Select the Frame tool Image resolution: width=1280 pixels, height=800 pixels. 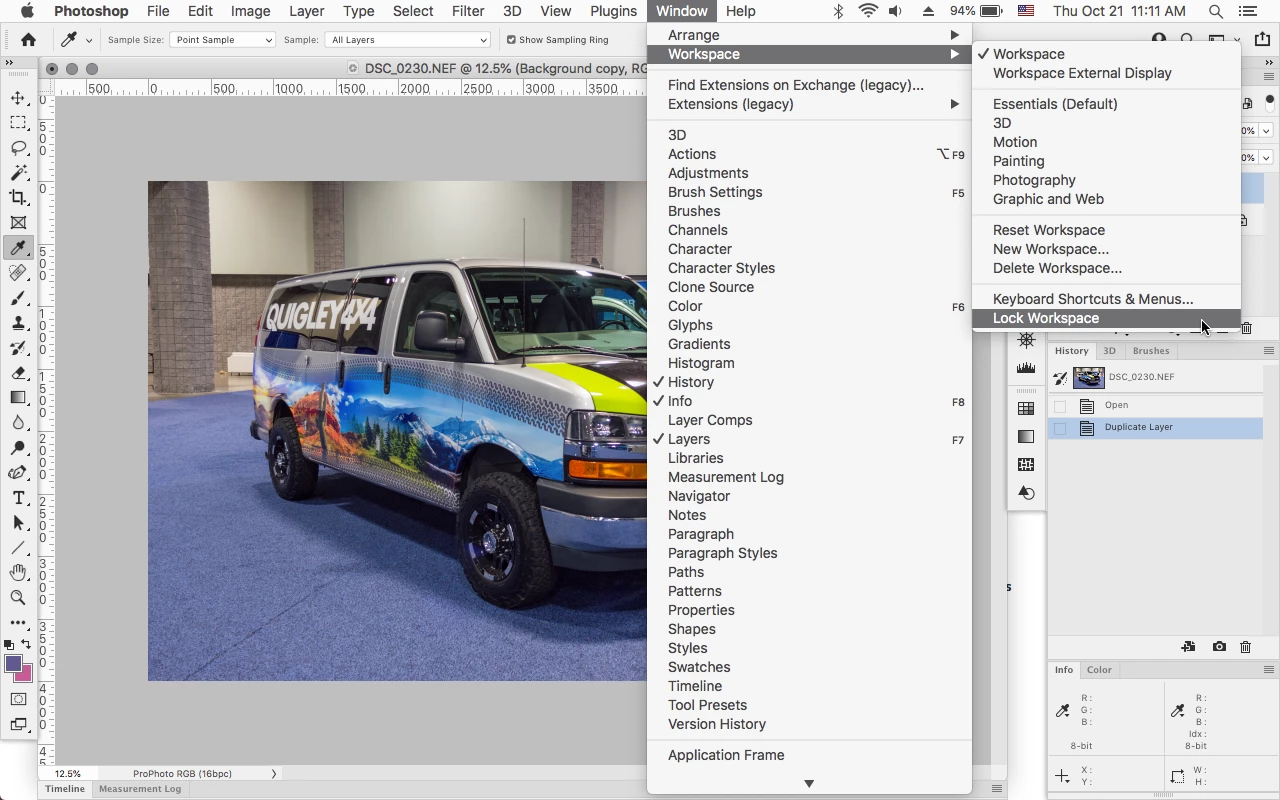pos(18,223)
